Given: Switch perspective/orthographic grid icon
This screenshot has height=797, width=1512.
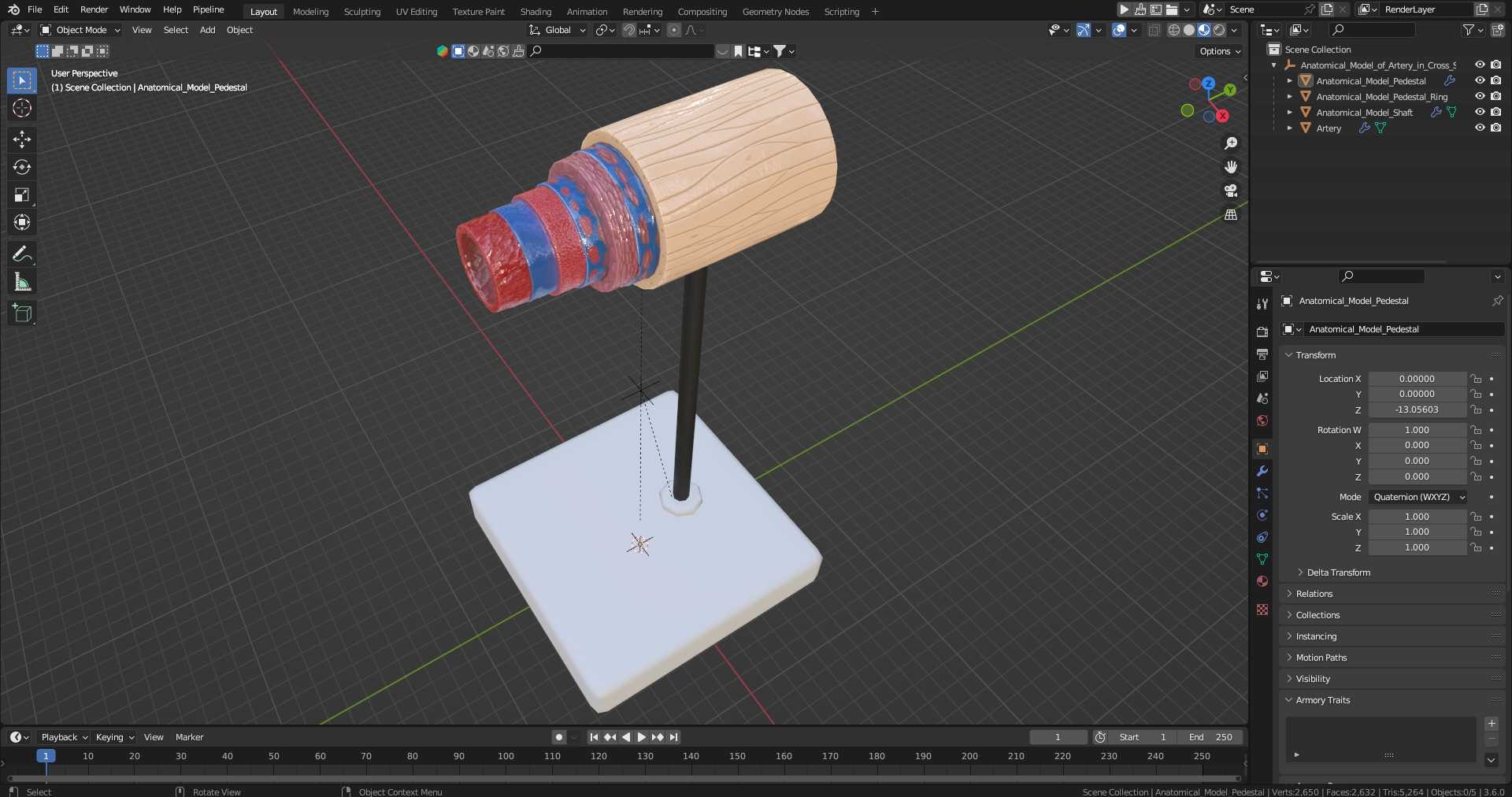Looking at the screenshot, I should (x=1231, y=214).
